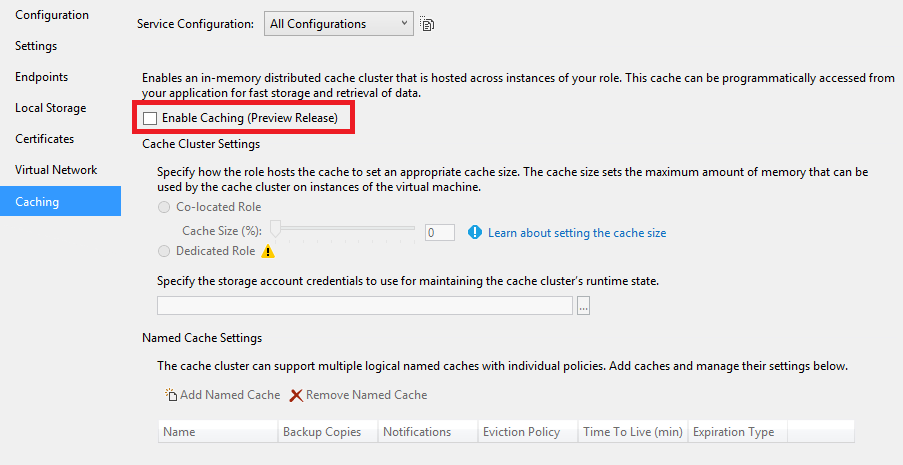Viewport: 903px width, 465px height.
Task: Switch to the Virtual Network tab
Action: (56, 170)
